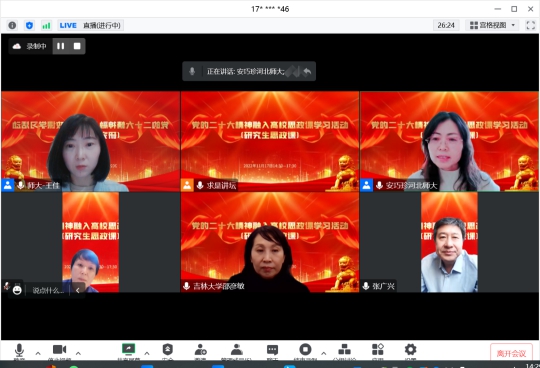Collapse the chat bar with left chevron

[x=78, y=291]
